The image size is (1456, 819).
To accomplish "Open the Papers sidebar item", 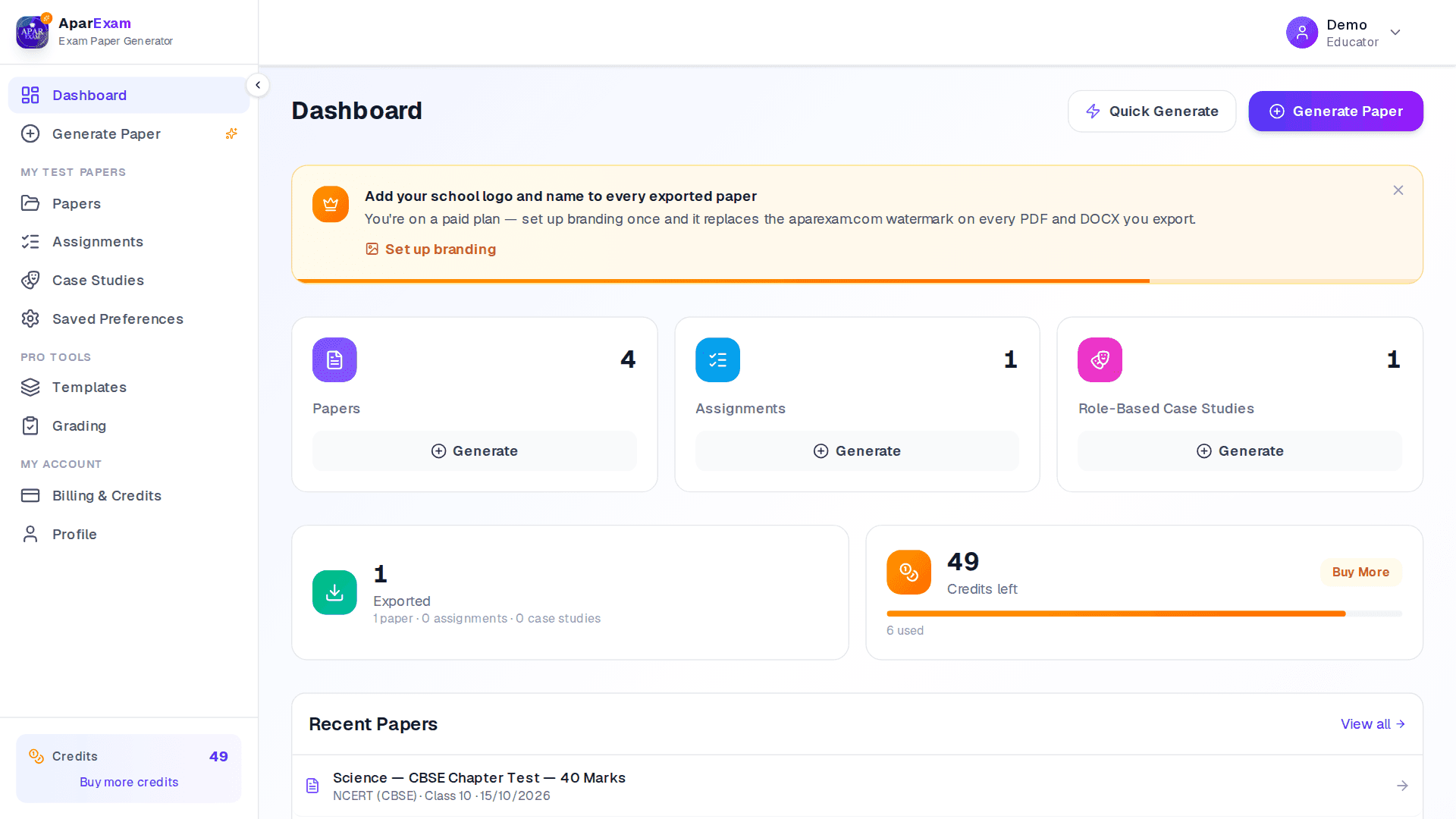I will tap(129, 203).
